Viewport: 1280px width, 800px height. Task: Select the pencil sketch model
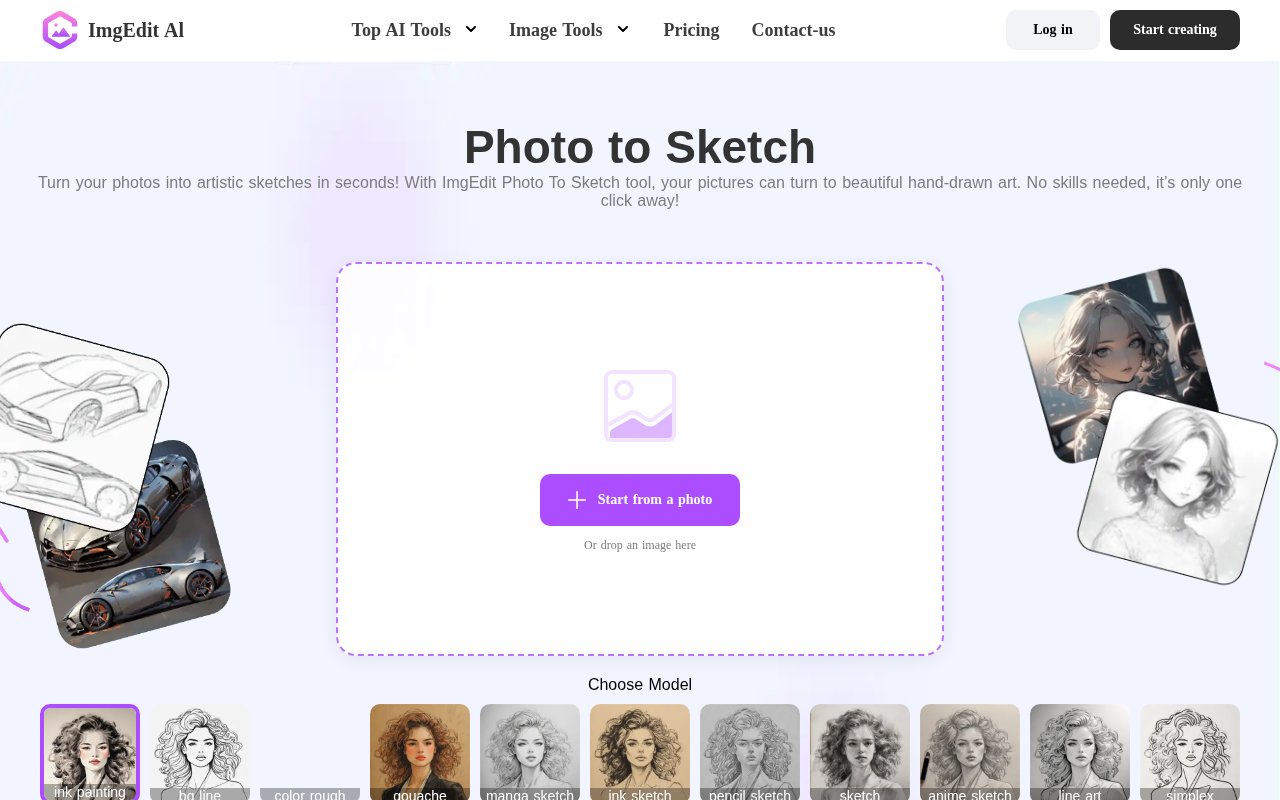(x=750, y=753)
